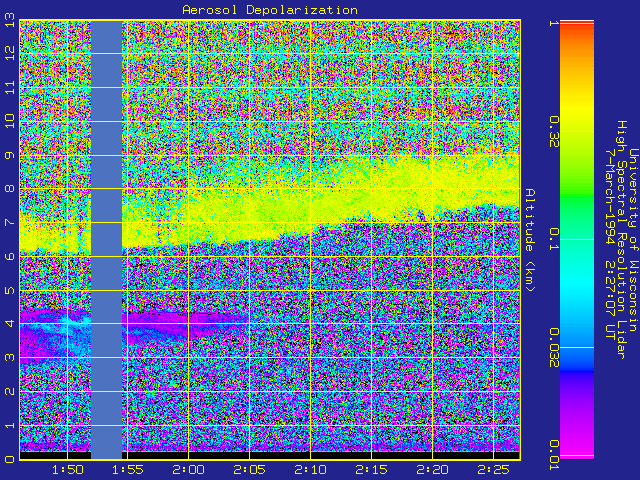
Task: Click the 'Altitude (km)' axis title
Action: pos(530,240)
